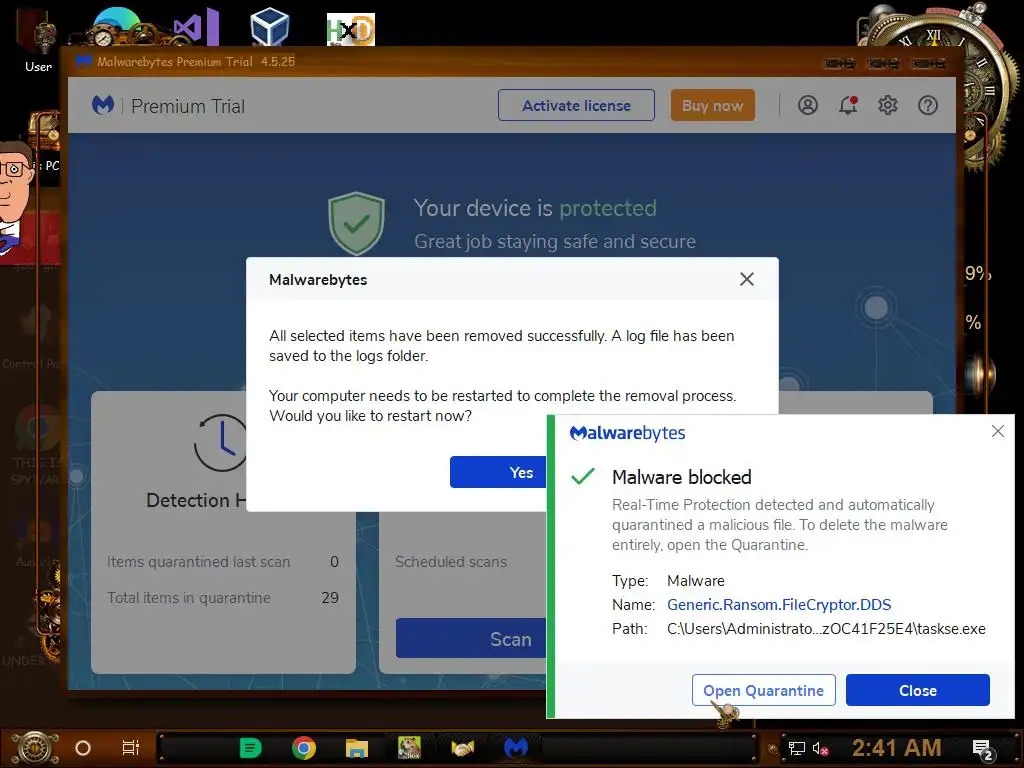Click Open Quarantine in the notification
The width and height of the screenshot is (1024, 768).
coord(763,690)
